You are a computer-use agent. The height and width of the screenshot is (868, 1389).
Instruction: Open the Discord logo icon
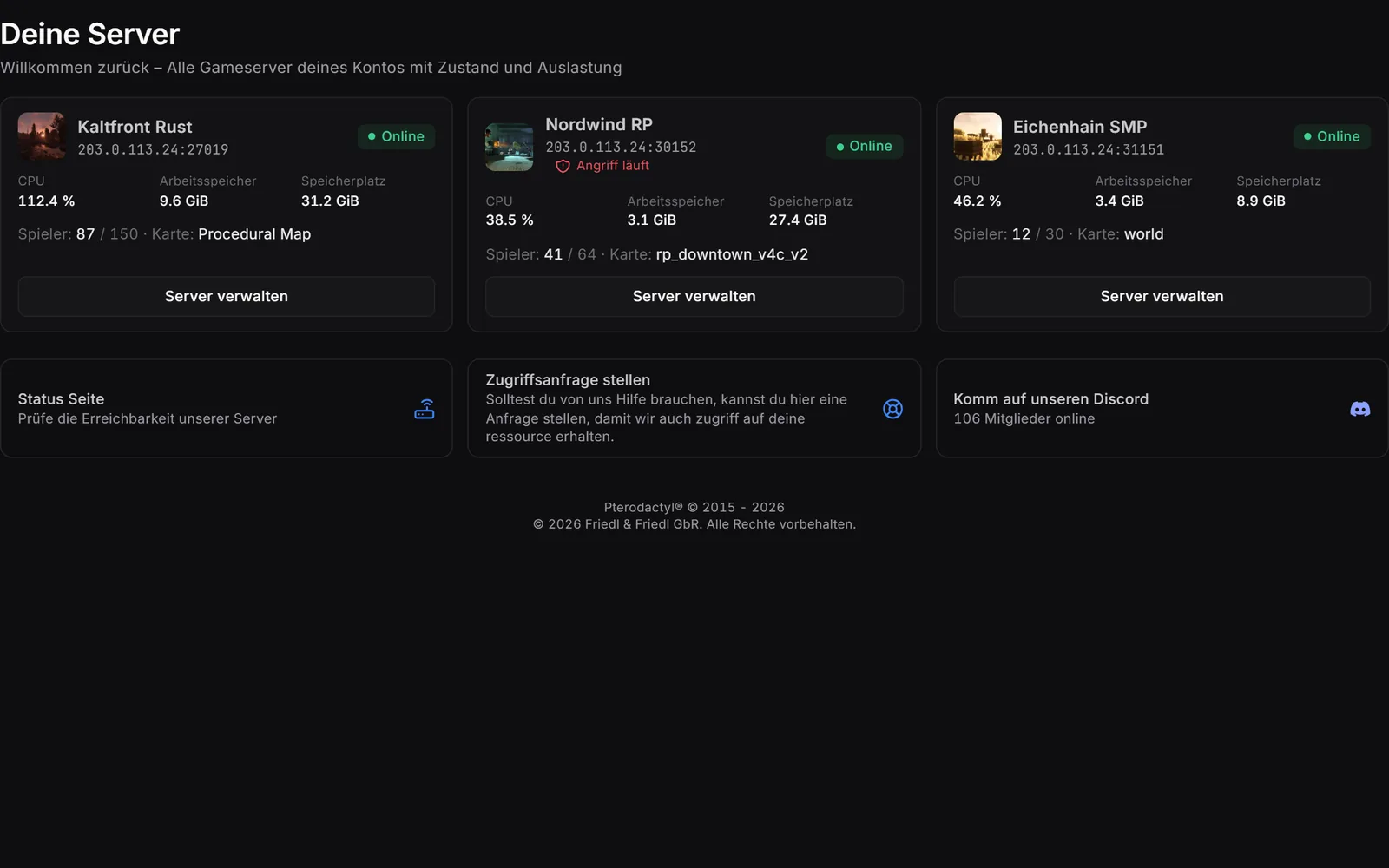coord(1360,409)
